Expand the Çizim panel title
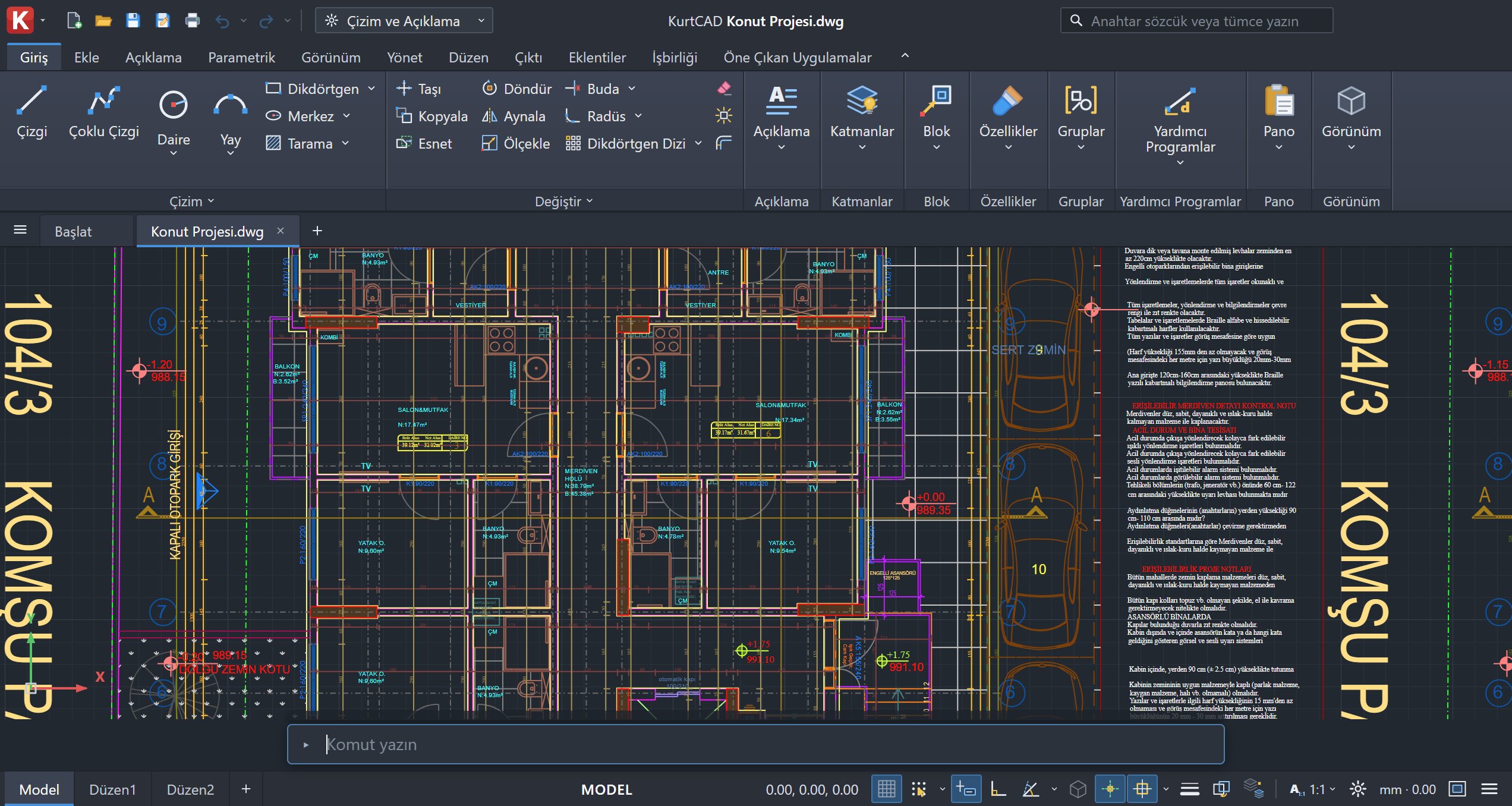 [191, 201]
